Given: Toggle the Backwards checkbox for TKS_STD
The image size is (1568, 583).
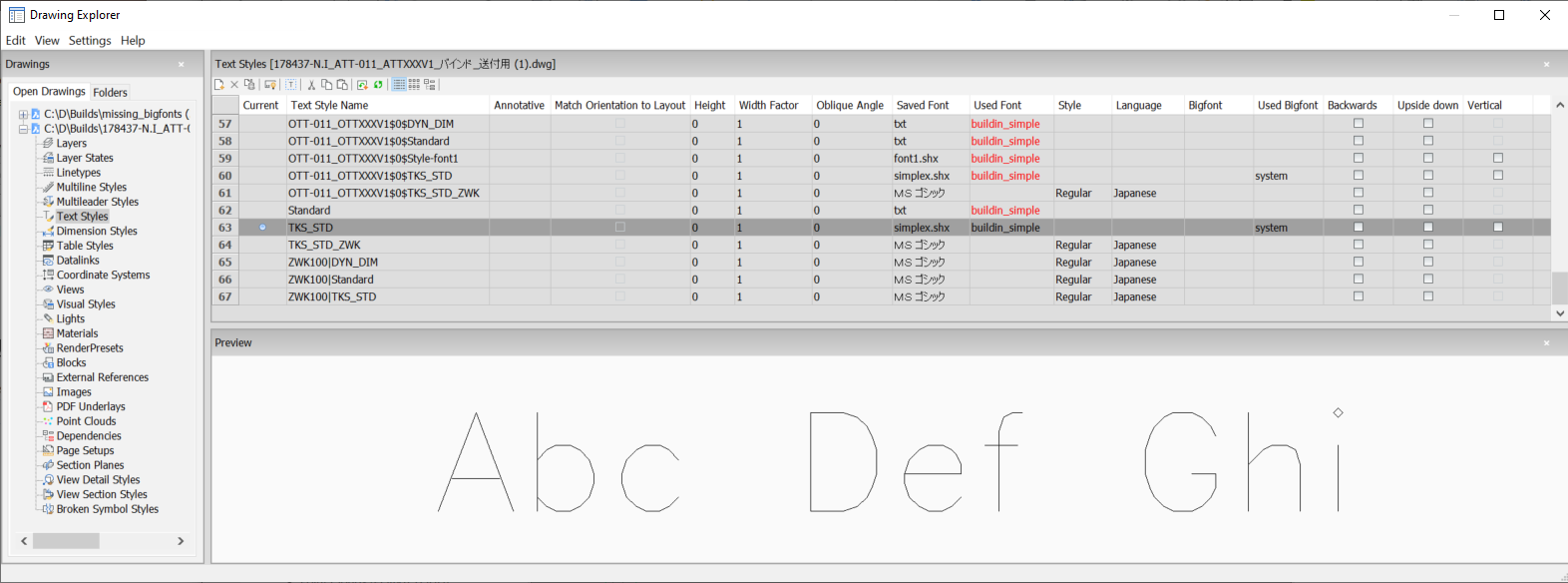Looking at the screenshot, I should pos(1358,228).
